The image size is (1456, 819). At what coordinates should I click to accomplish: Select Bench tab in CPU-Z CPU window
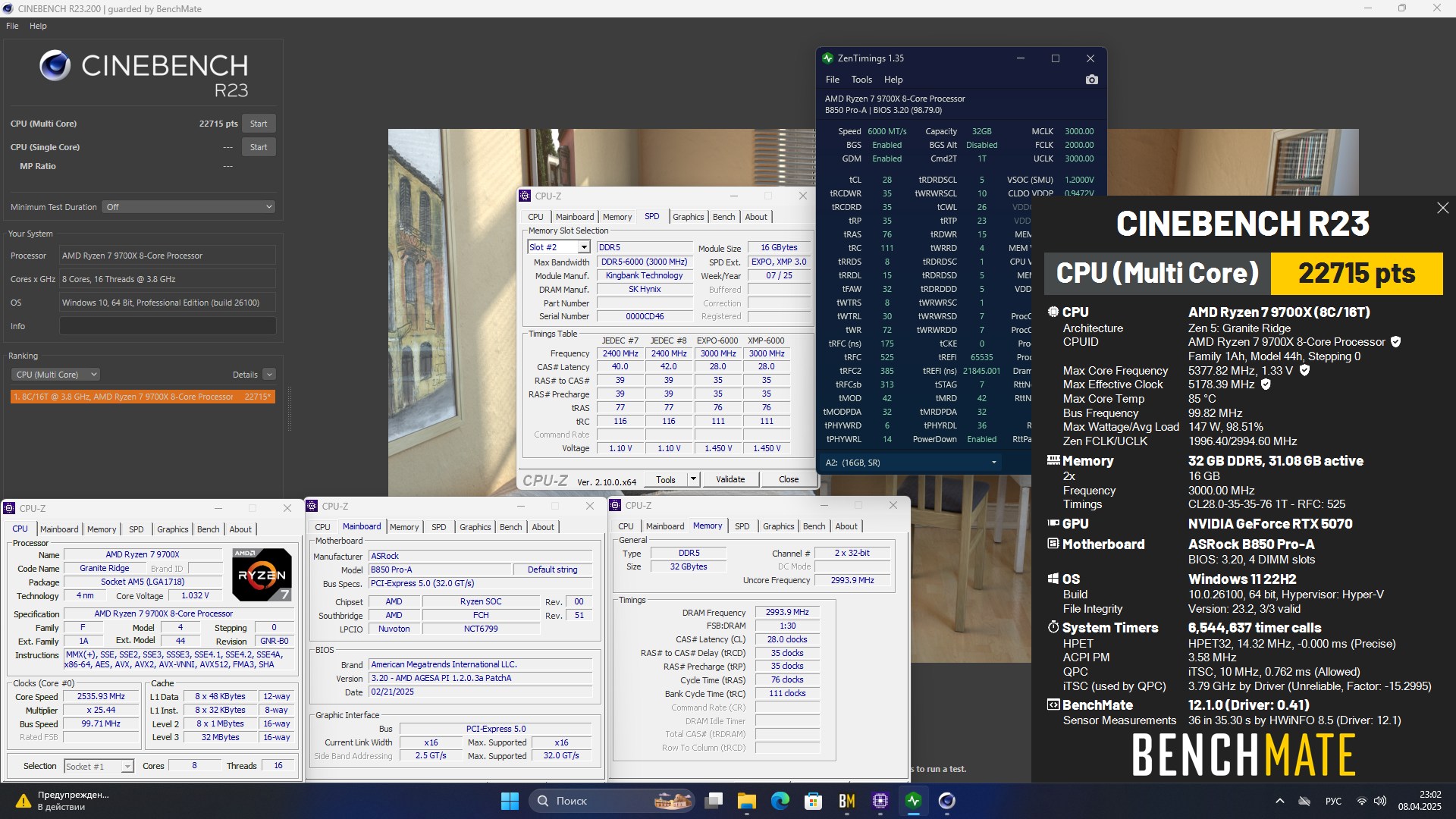point(208,529)
